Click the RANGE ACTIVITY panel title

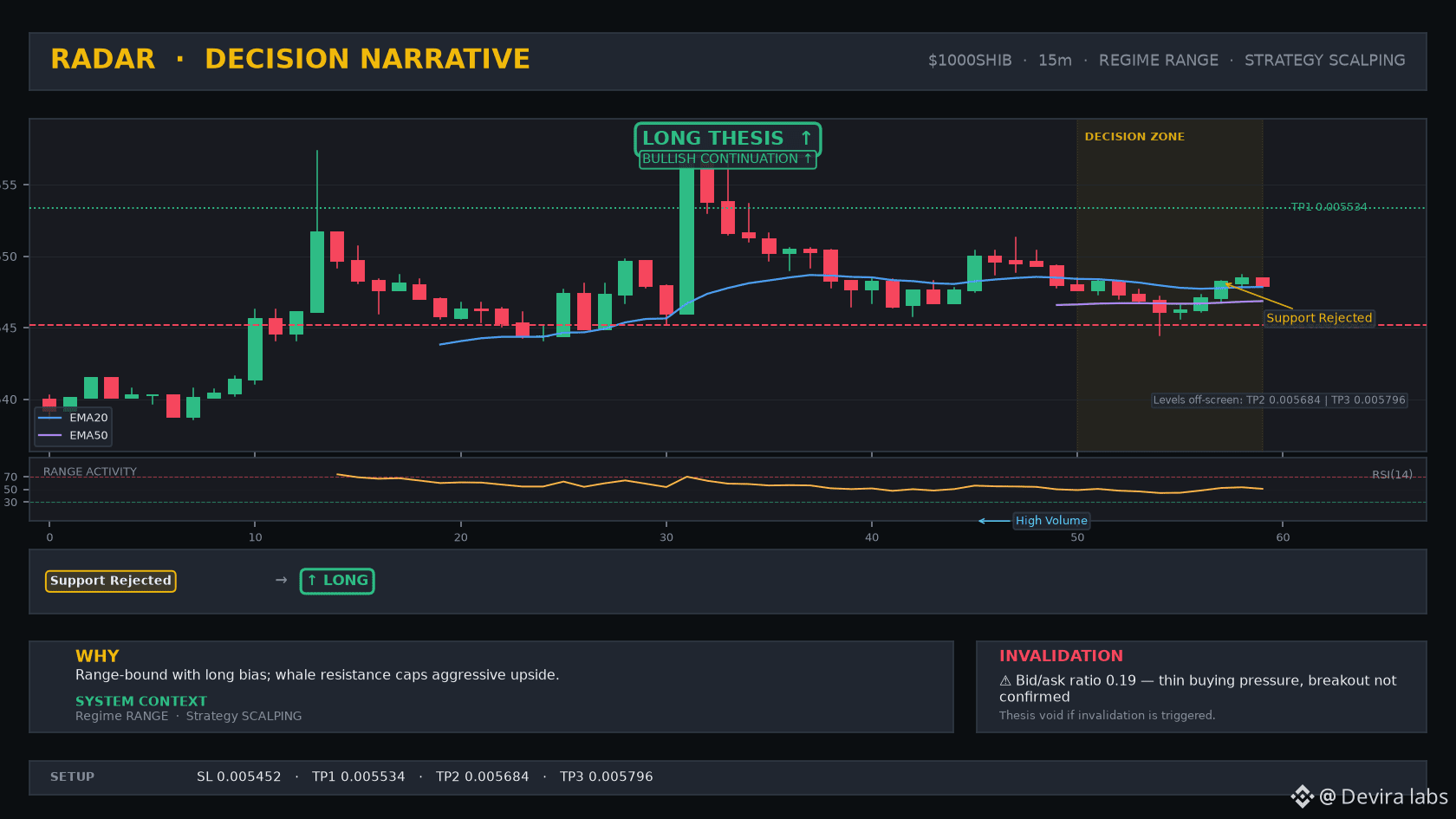[90, 472]
